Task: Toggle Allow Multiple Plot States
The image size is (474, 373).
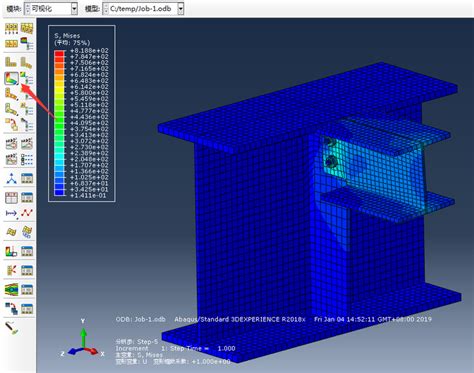Action: pos(11,125)
